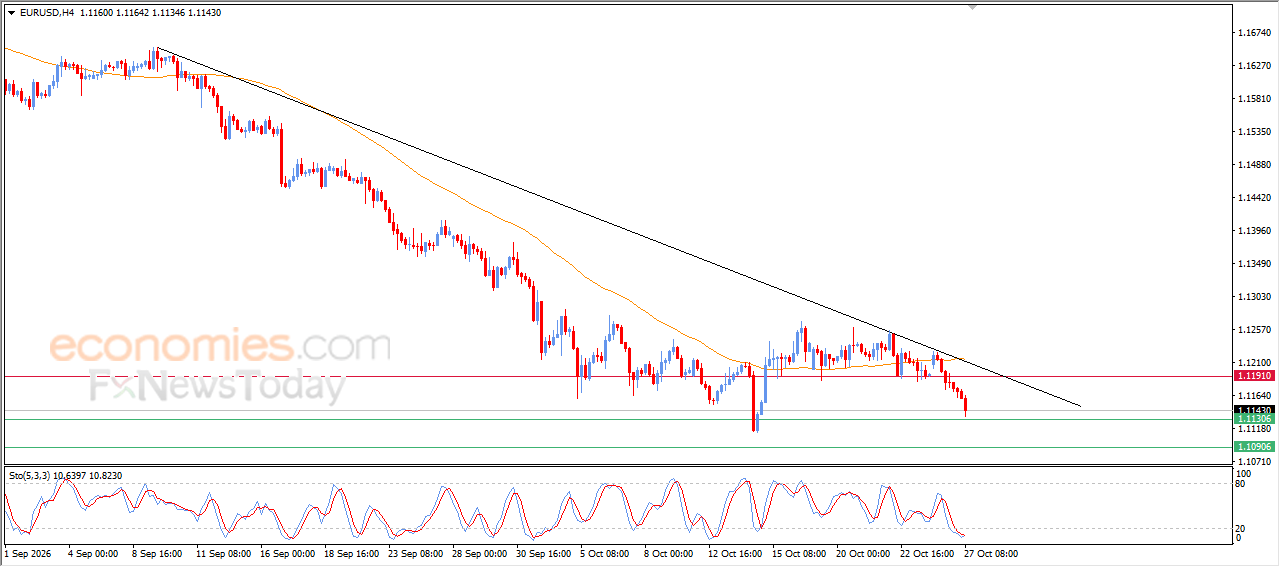Click the black 1.11430 current price tag
Viewport: 1280px width, 567px height.
coord(1253,410)
